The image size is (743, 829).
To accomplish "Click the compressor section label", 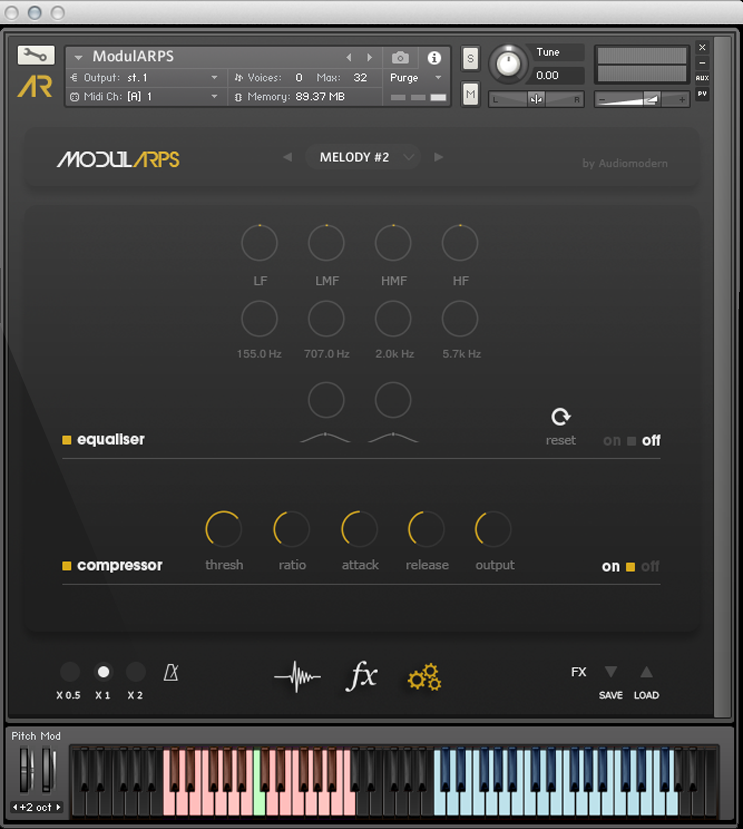I will pos(120,565).
